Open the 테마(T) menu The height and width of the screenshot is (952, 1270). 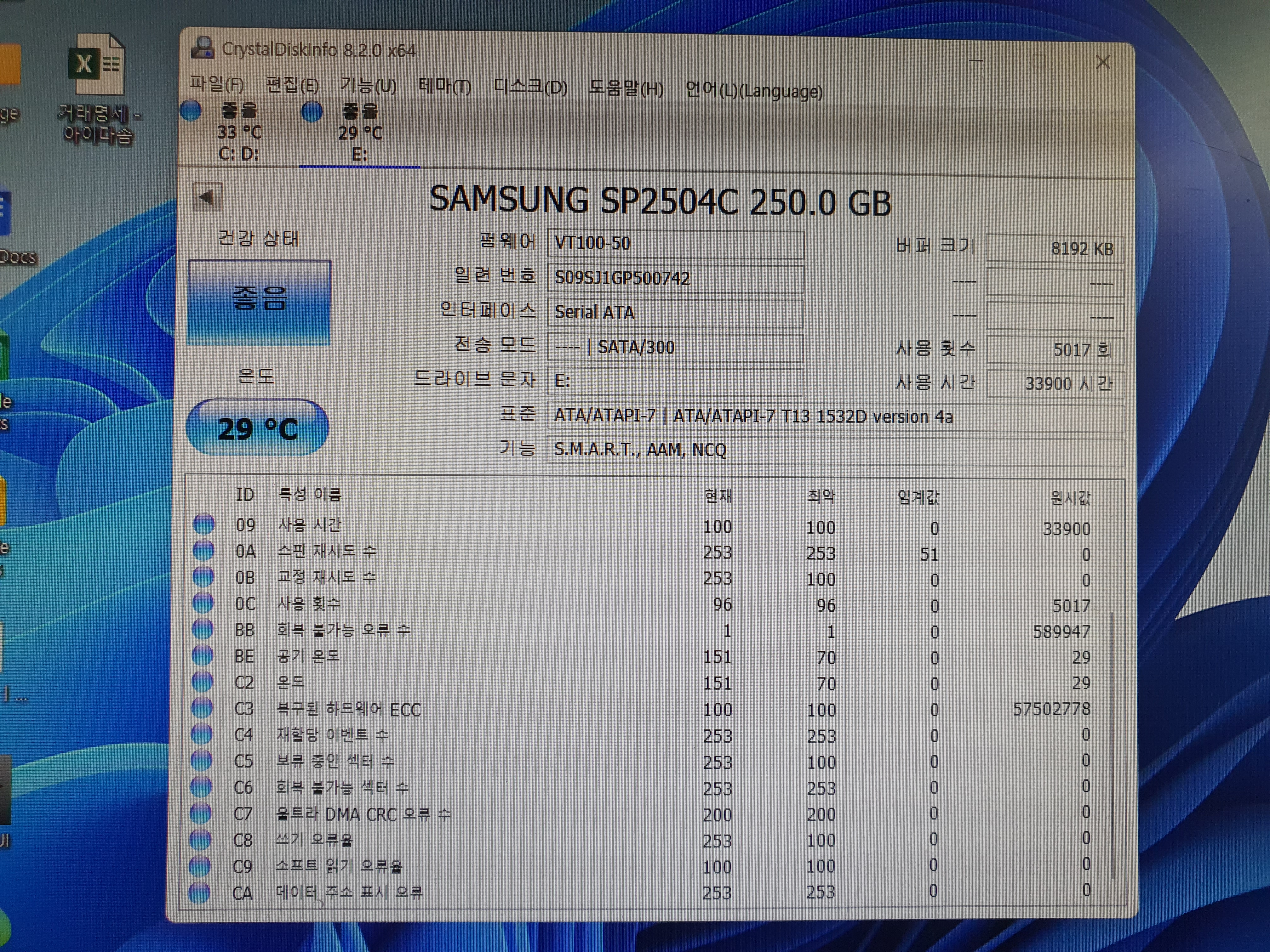(444, 87)
